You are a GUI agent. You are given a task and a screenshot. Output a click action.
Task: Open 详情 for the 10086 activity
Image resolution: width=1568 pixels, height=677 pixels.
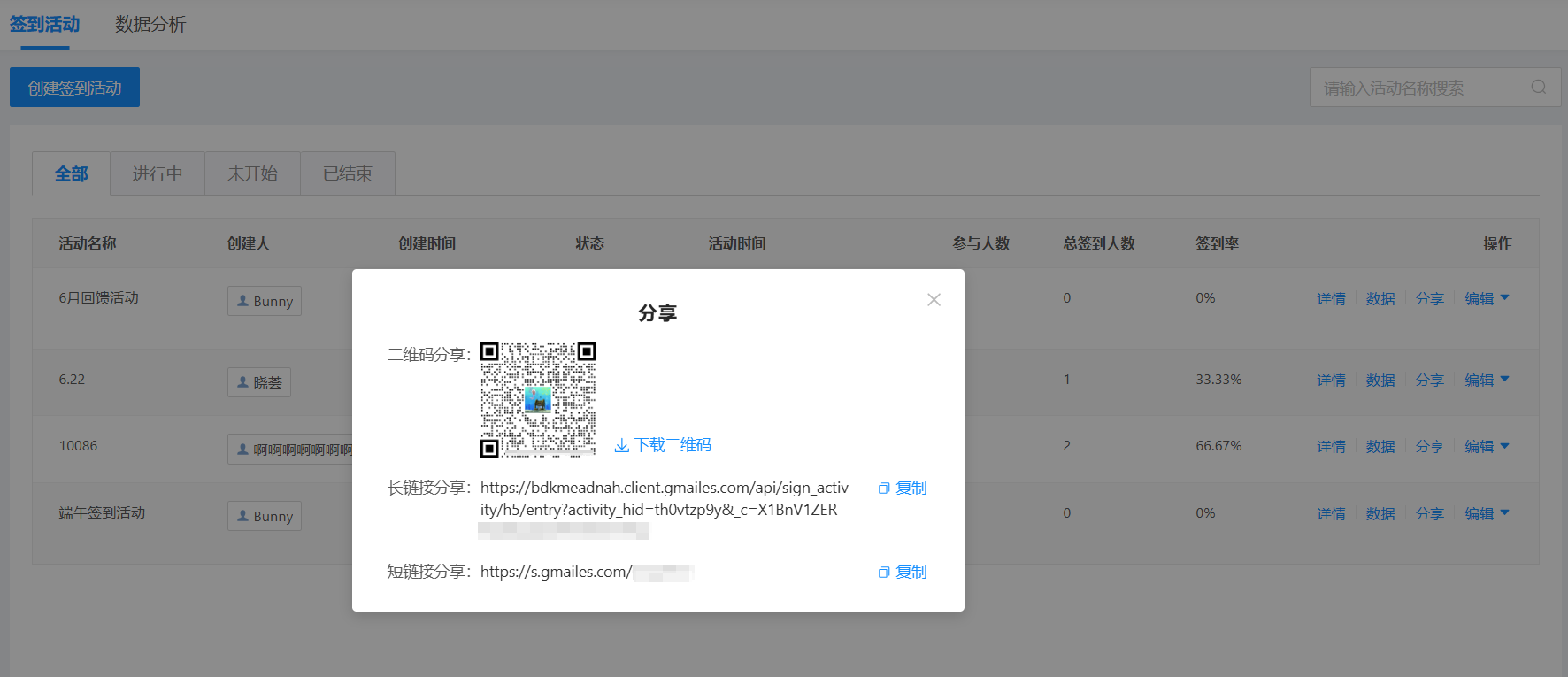[x=1331, y=447]
